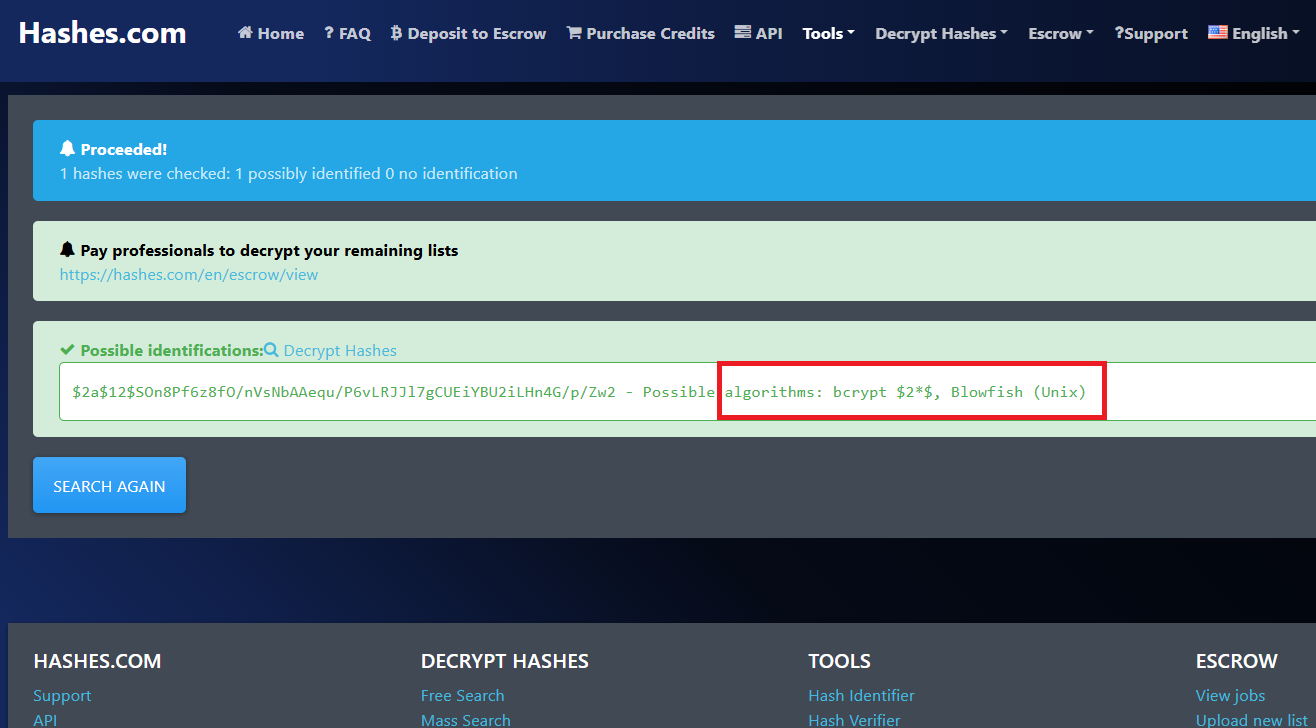
Task: Select View jobs under Escrow footer
Action: [x=1230, y=695]
